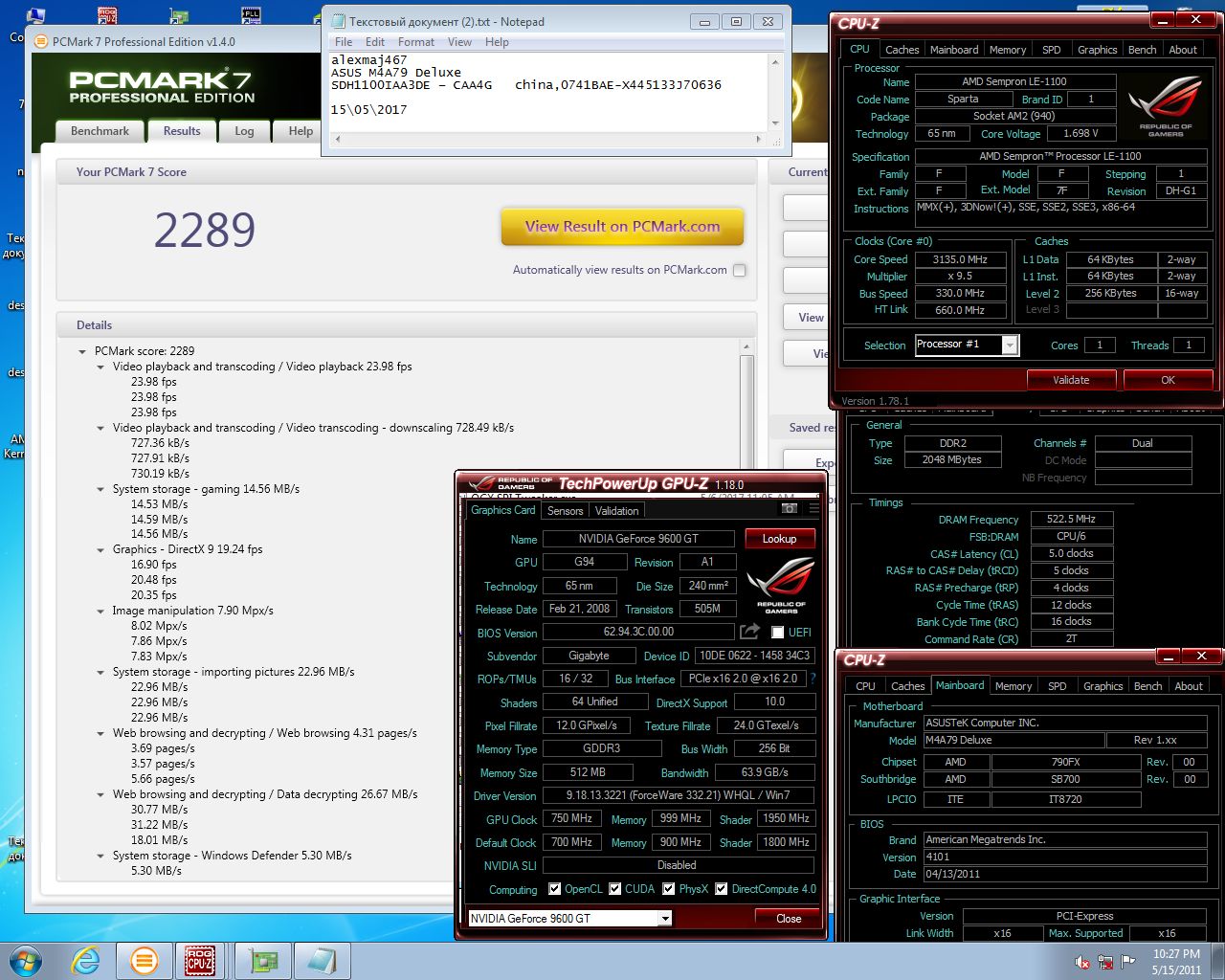Toggle the CUDA checkbox
The image size is (1225, 980).
(614, 889)
